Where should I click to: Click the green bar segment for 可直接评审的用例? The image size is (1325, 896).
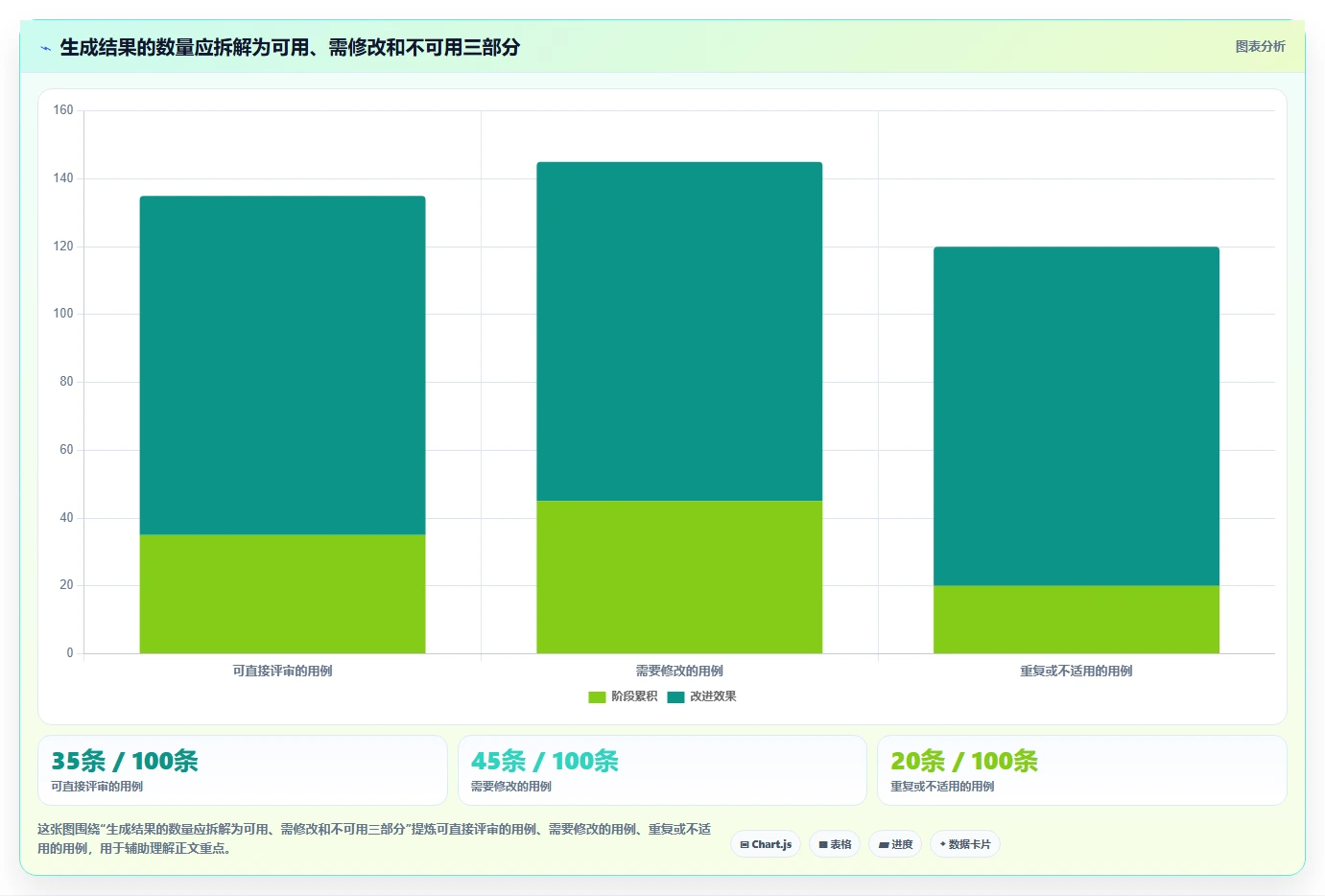(x=282, y=594)
